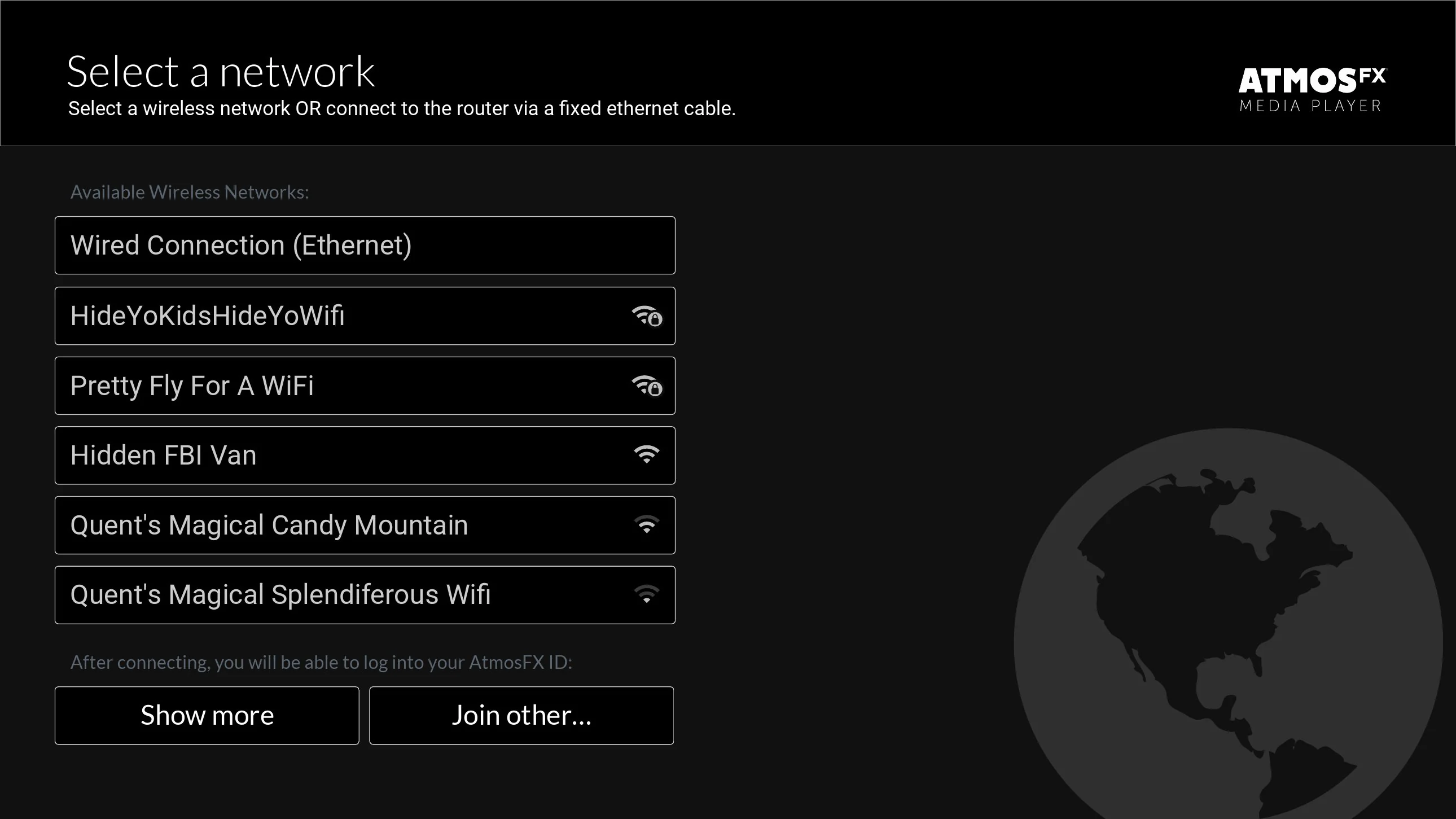
Task: Select the HideYoKidsHideYoWifi network name
Action: (x=207, y=316)
